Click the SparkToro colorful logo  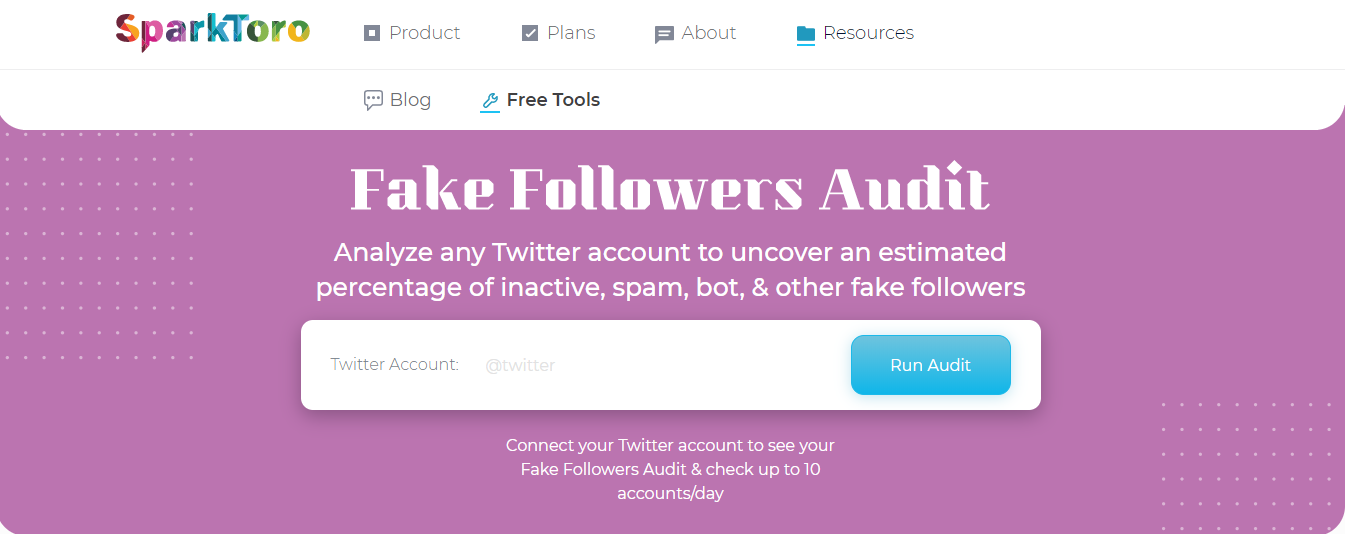212,31
